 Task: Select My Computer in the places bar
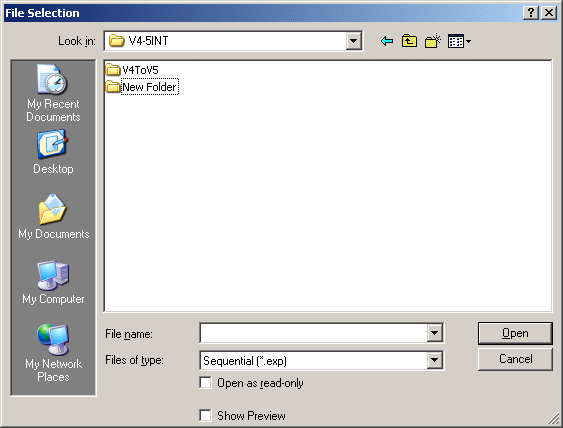[x=53, y=282]
